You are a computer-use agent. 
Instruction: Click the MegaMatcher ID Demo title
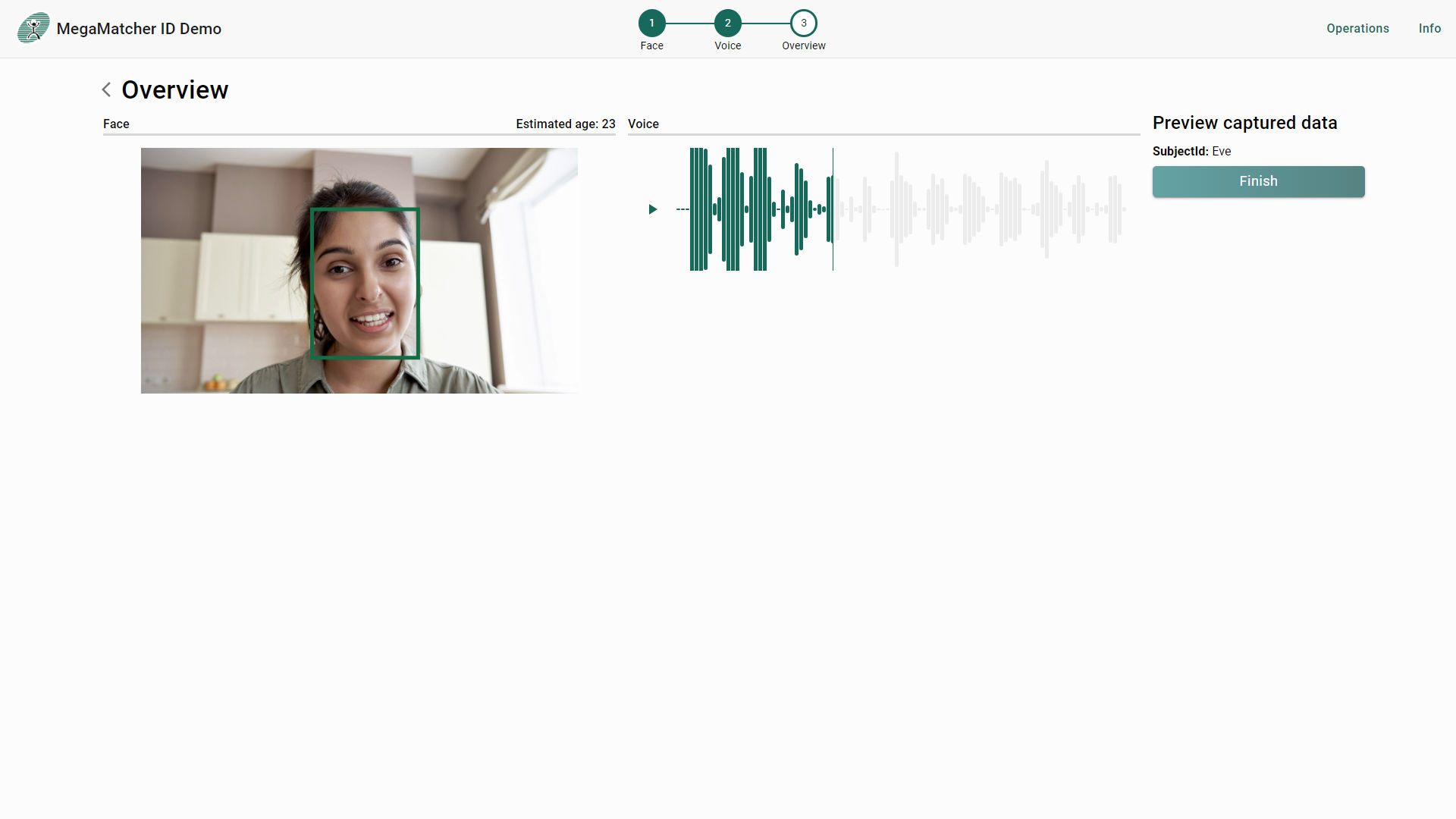(139, 29)
